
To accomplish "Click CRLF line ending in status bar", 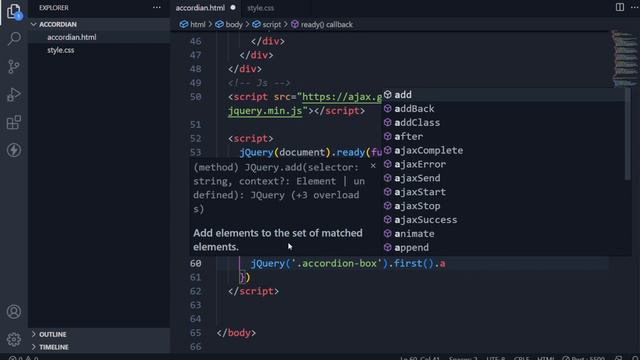I will point(521,358).
